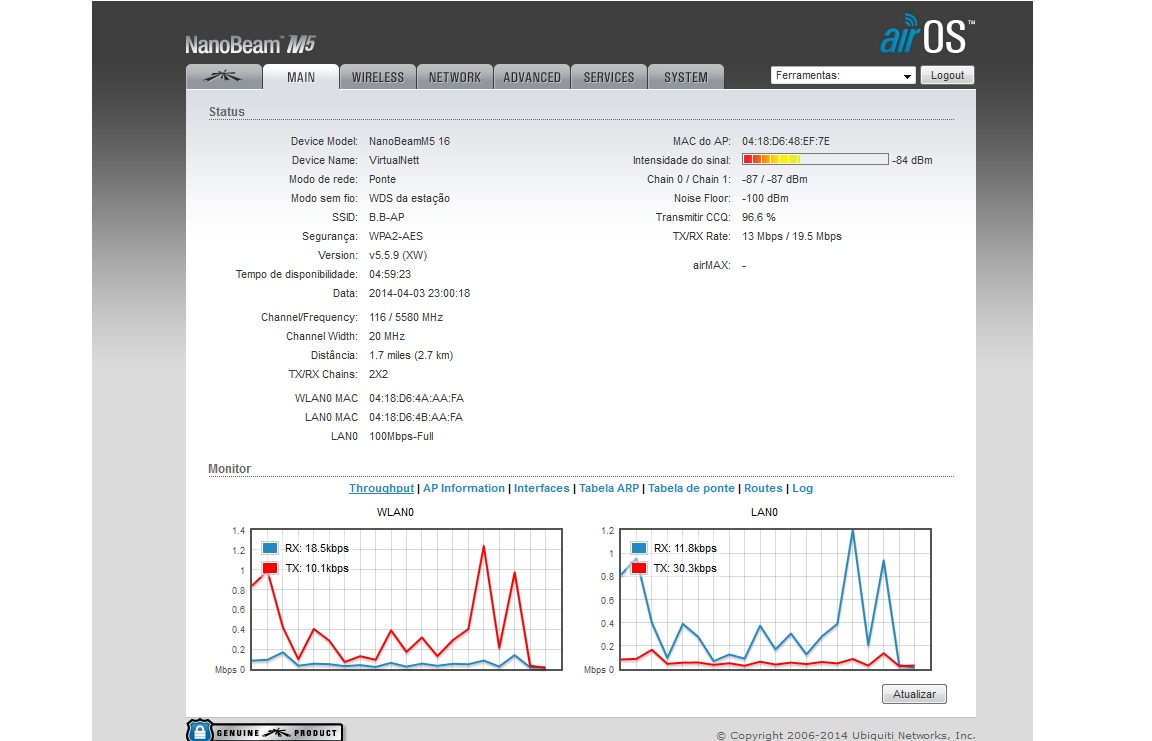Click the airOS logo

click(x=927, y=35)
